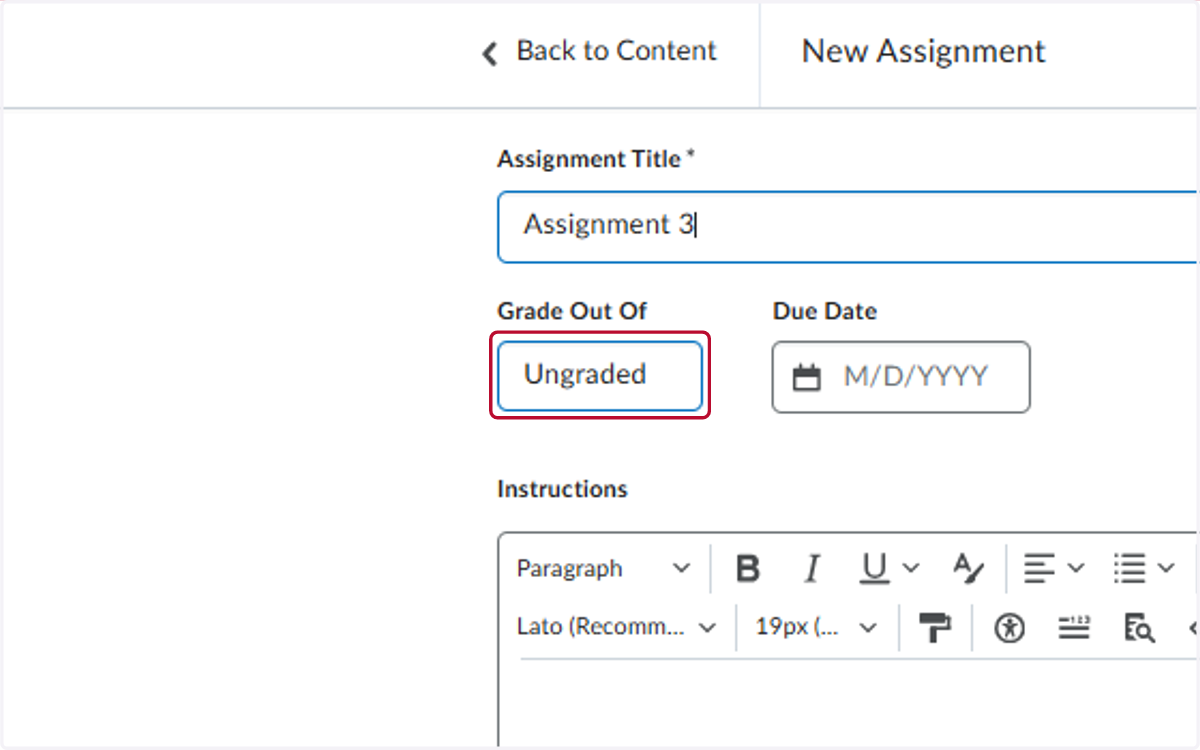
Task: Open the Lato font family dropdown
Action: pyautogui.click(x=617, y=628)
